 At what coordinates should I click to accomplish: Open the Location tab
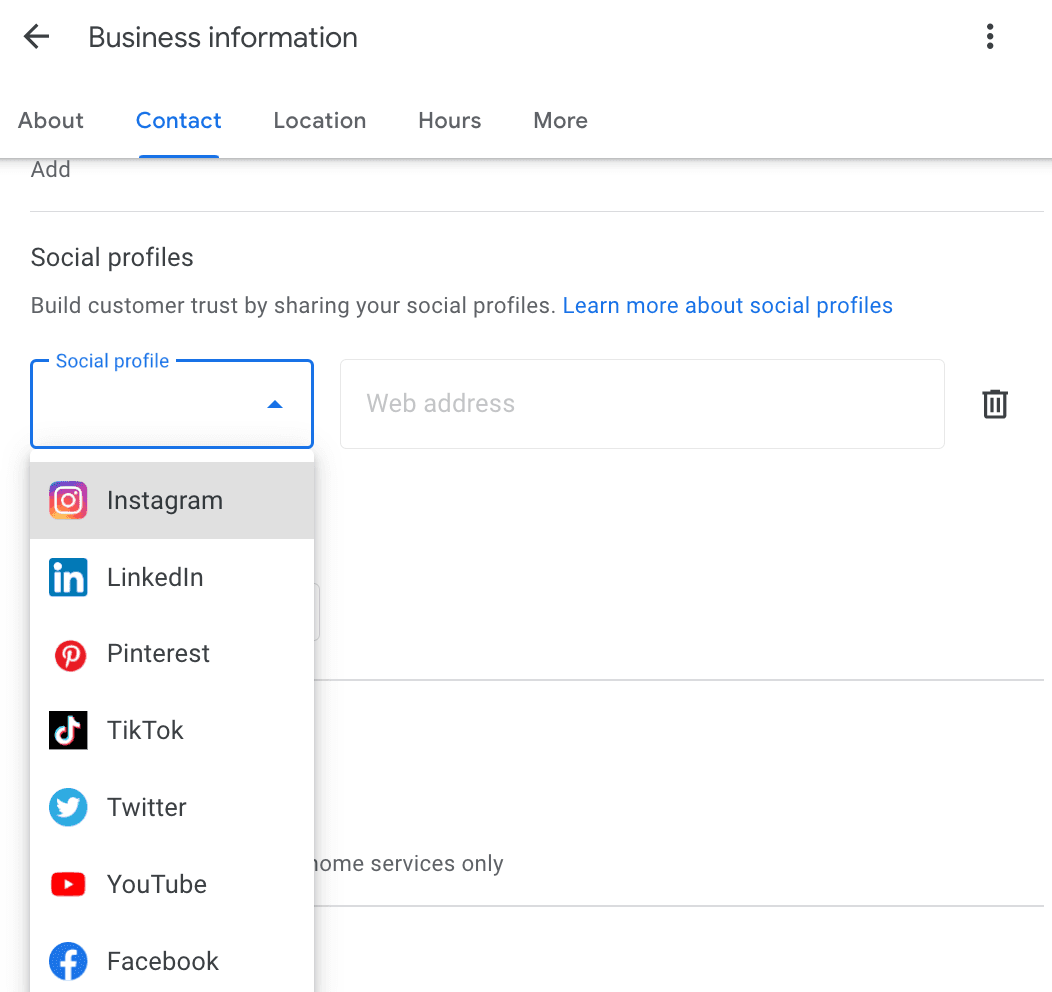point(319,120)
